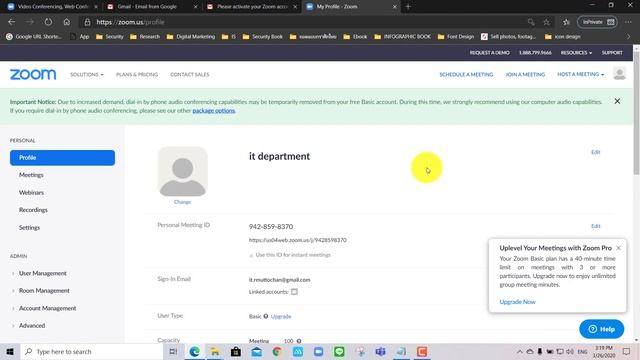Click Contact Sales link
Screen dimensions: 640x360
click(190, 74)
